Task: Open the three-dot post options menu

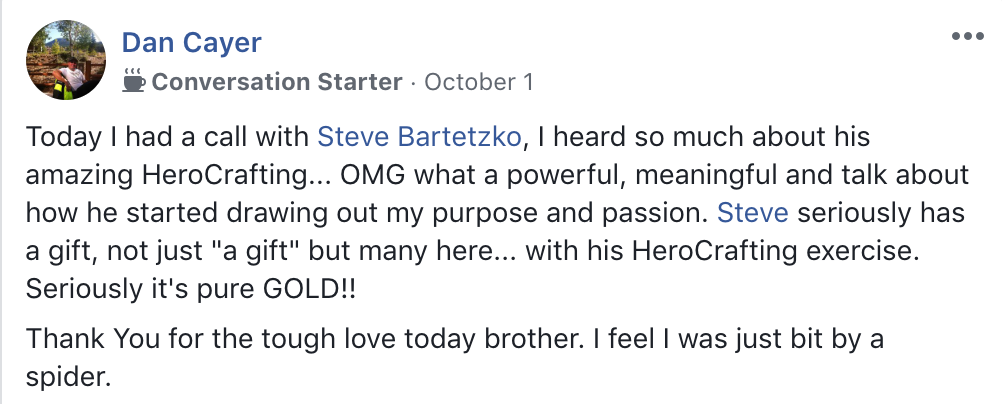Action: pyautogui.click(x=968, y=37)
